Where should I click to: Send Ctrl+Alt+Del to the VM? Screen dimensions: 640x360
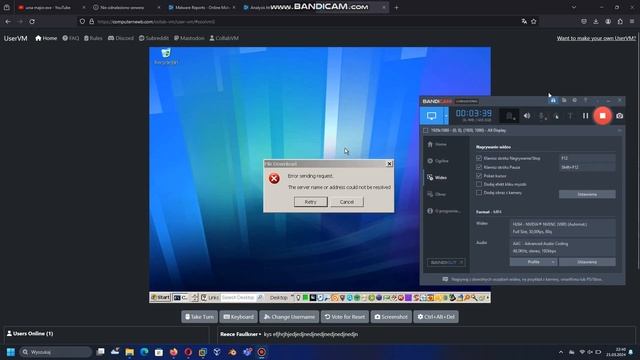[436, 317]
